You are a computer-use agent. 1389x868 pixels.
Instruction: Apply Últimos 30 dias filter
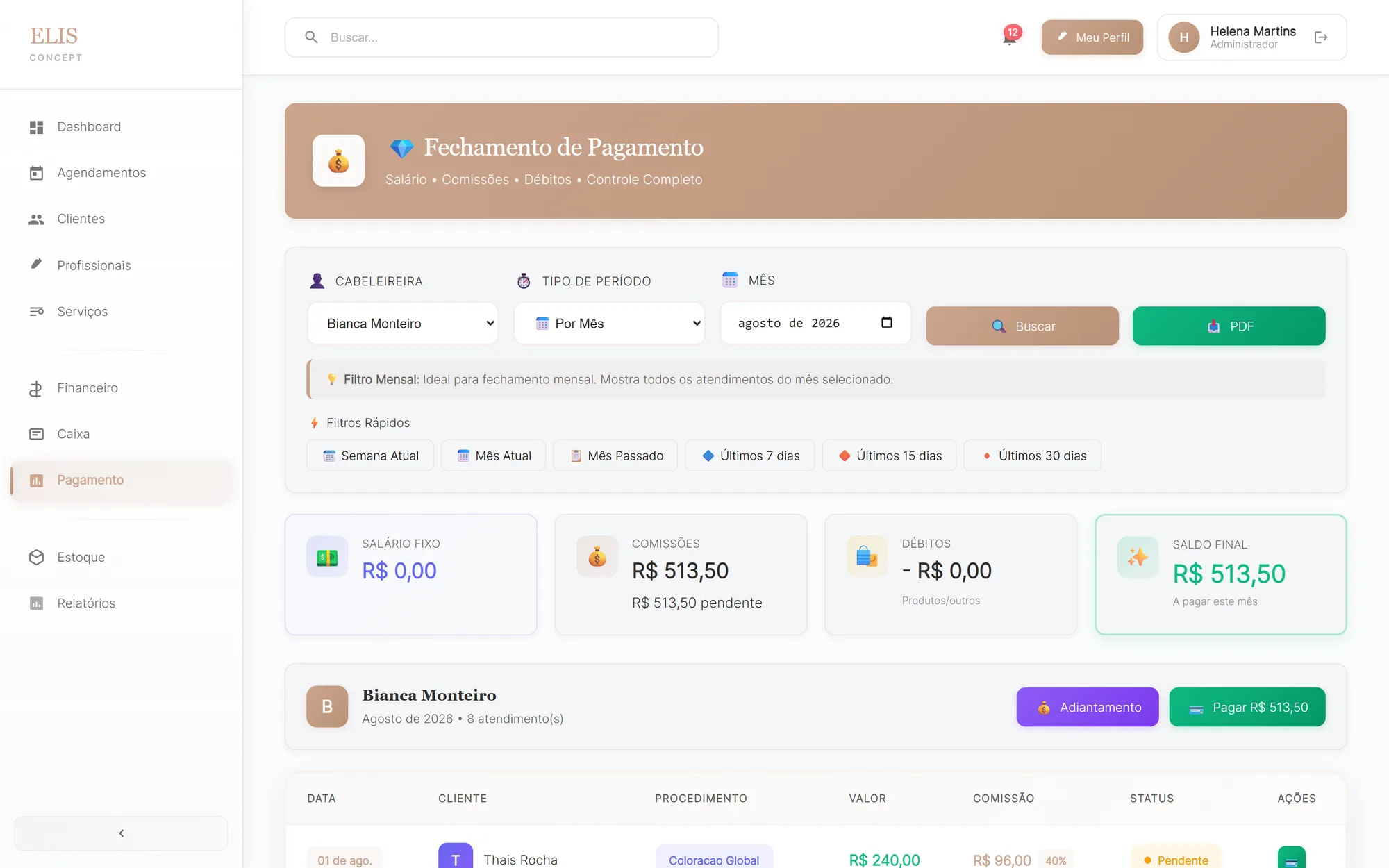1033,456
